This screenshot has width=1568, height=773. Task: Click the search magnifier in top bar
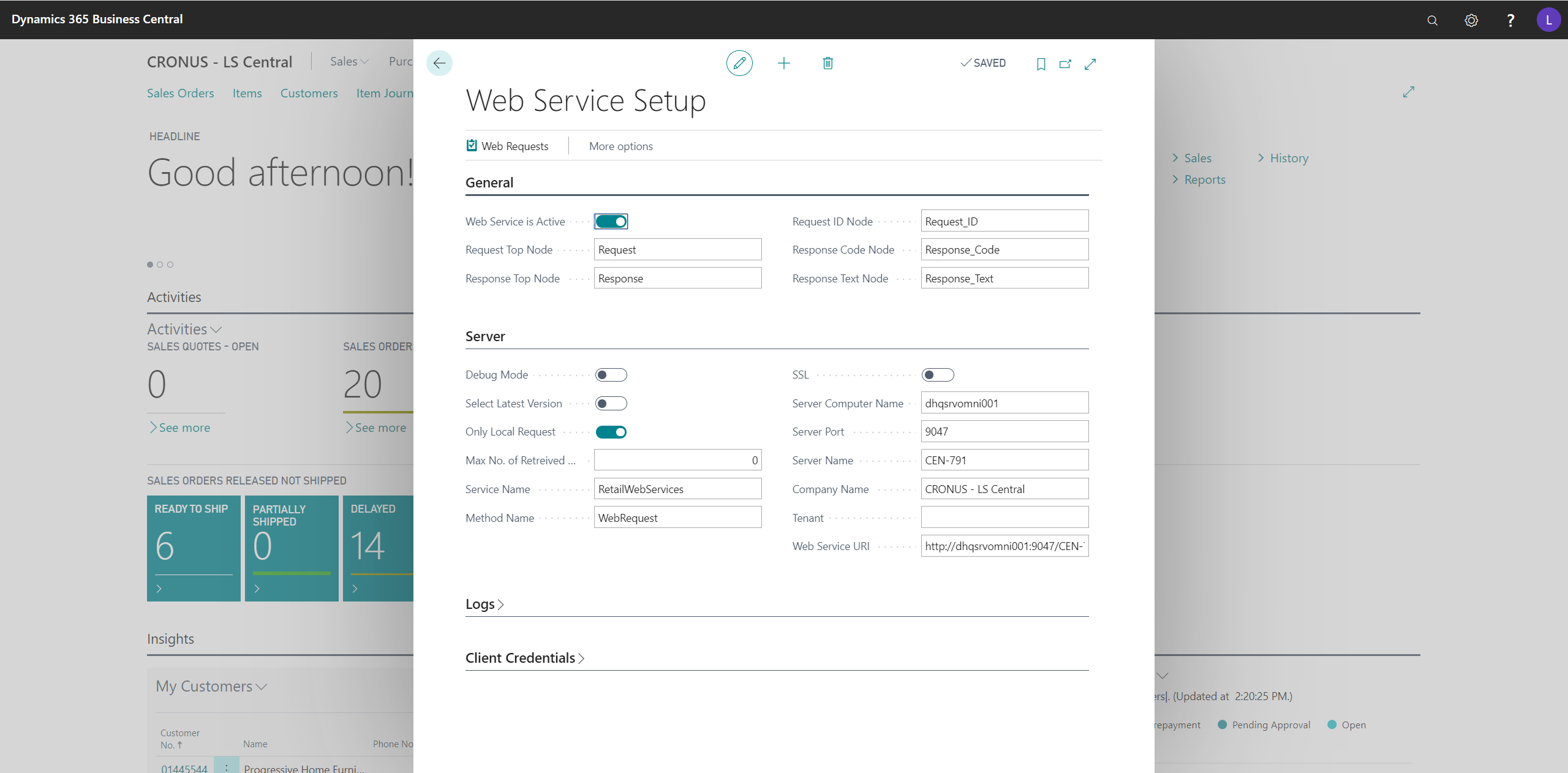[x=1432, y=20]
